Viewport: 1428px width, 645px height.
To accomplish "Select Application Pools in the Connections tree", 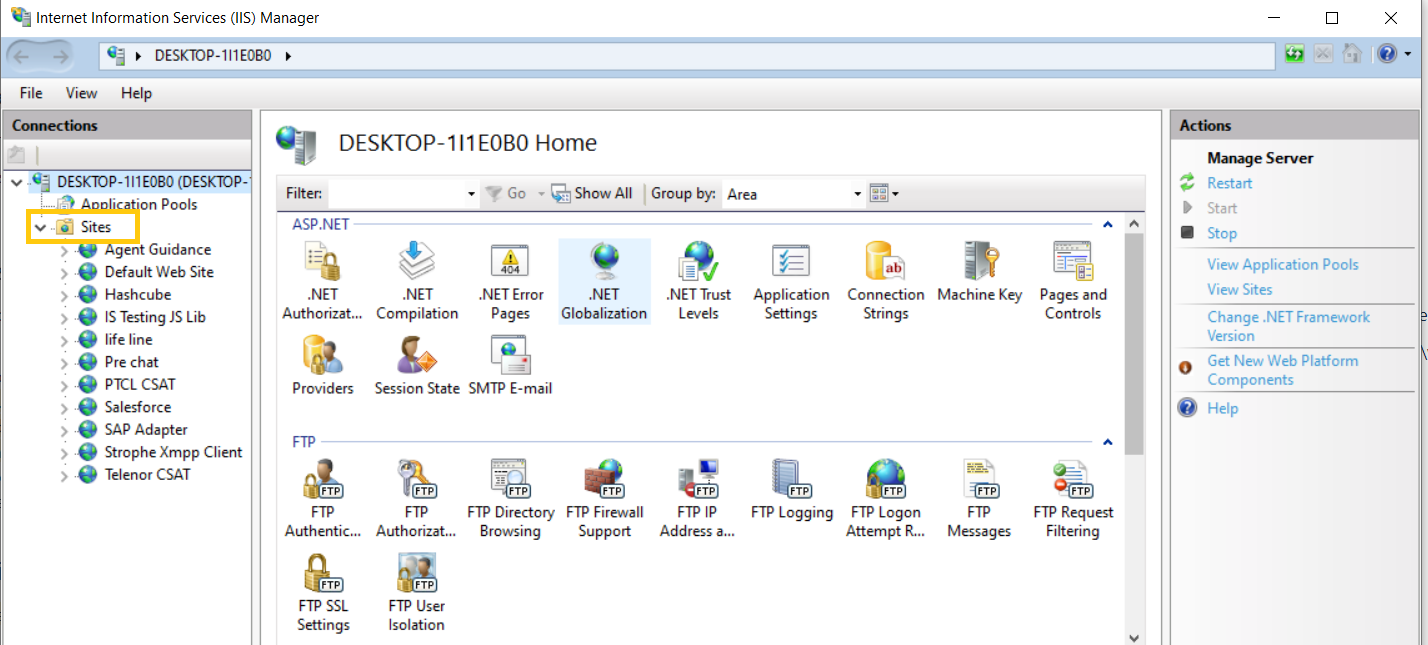I will (139, 204).
